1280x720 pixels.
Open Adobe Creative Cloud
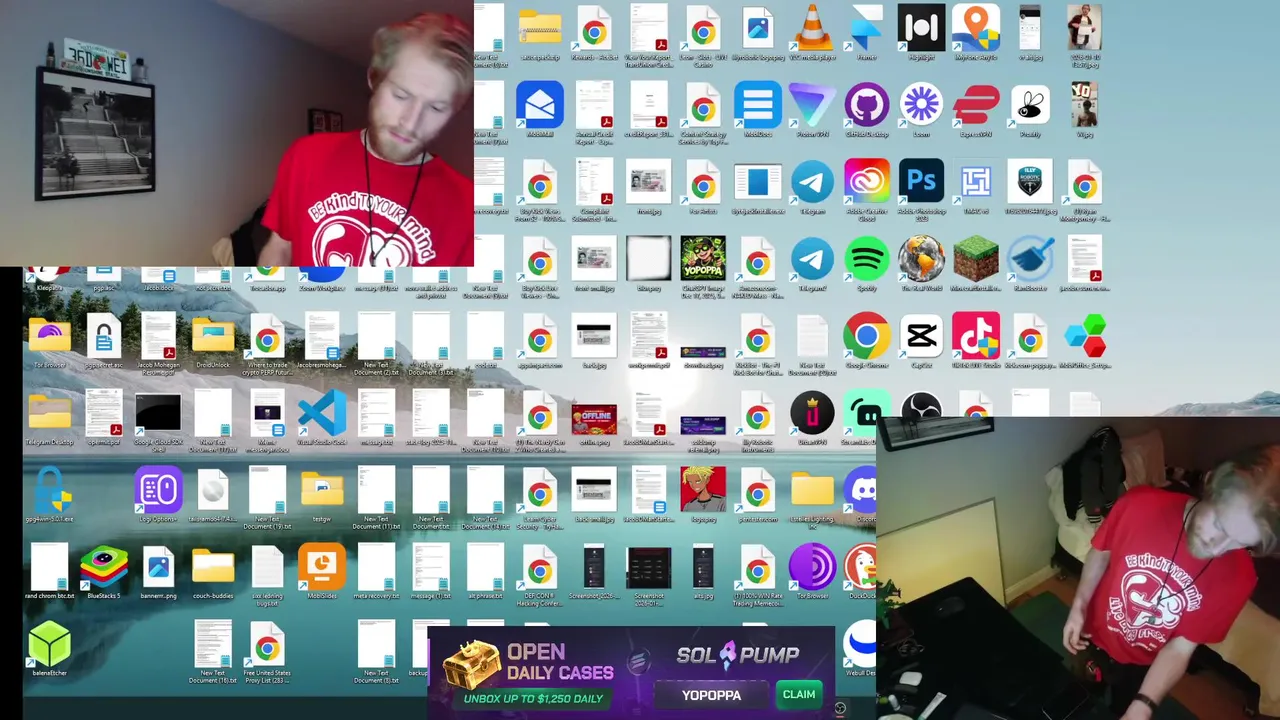866,183
